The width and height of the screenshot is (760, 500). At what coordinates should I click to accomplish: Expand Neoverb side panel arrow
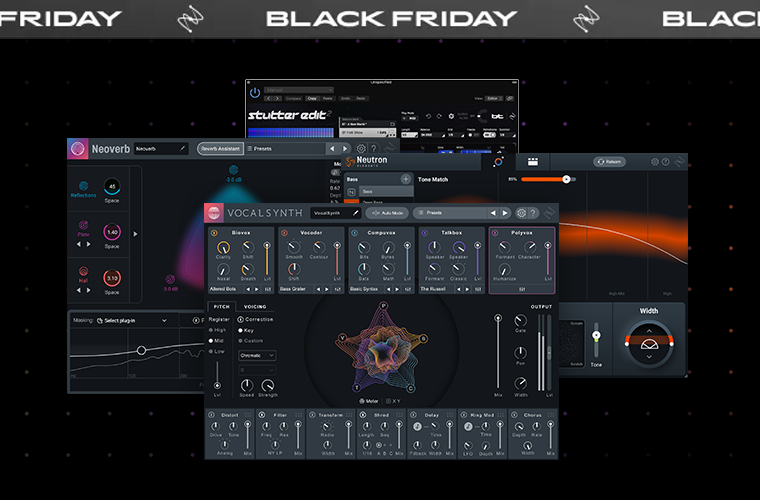tap(135, 234)
